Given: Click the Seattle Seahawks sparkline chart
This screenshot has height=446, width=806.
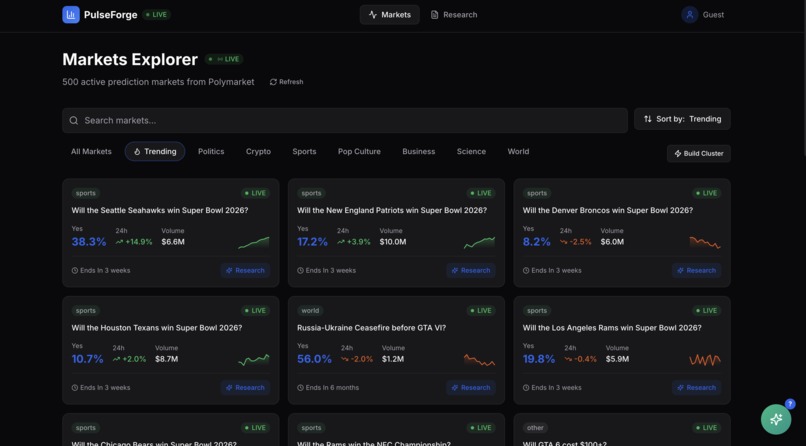Looking at the screenshot, I should coord(253,243).
